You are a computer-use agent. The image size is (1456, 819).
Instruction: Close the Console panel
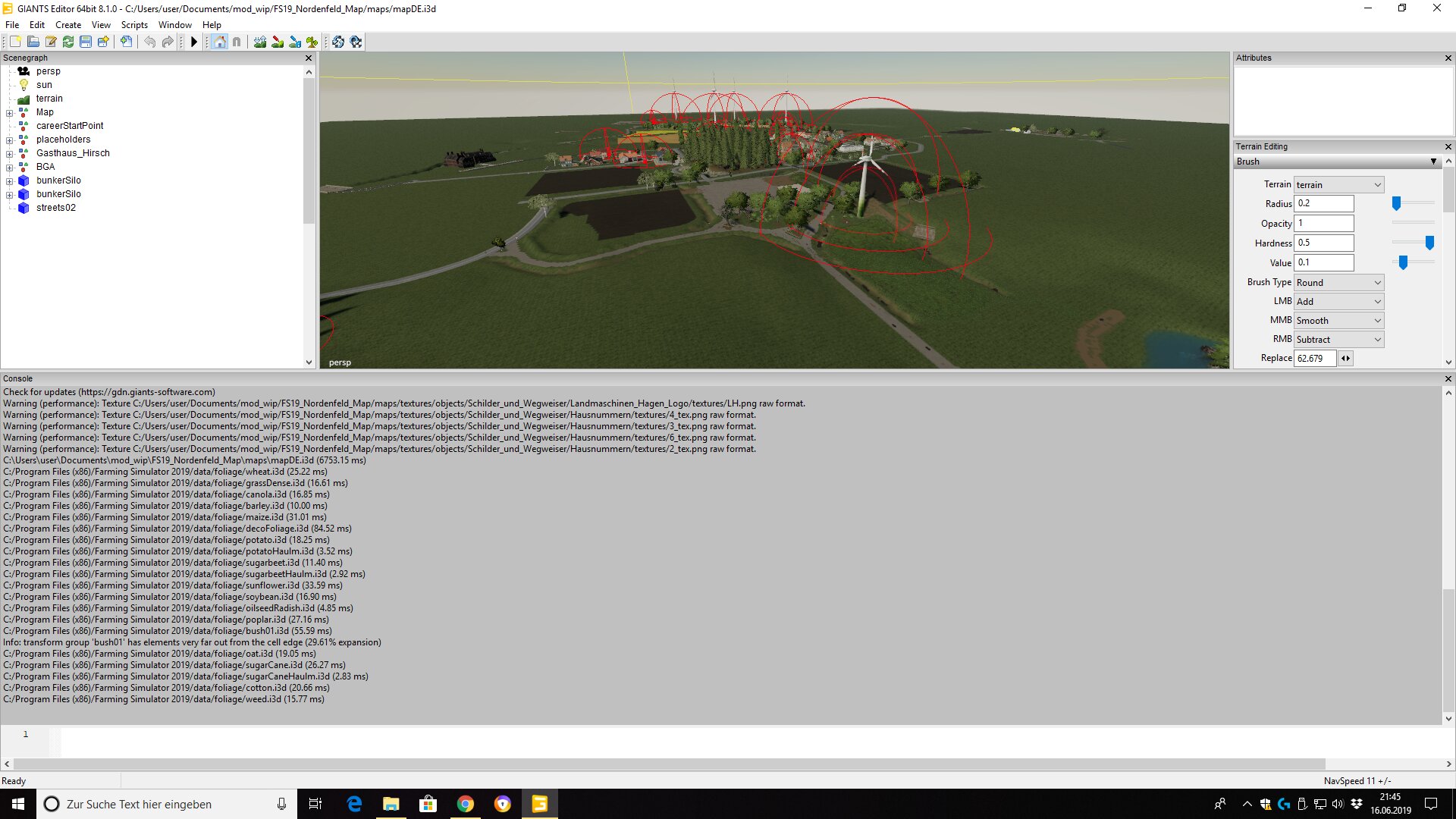(x=1448, y=378)
